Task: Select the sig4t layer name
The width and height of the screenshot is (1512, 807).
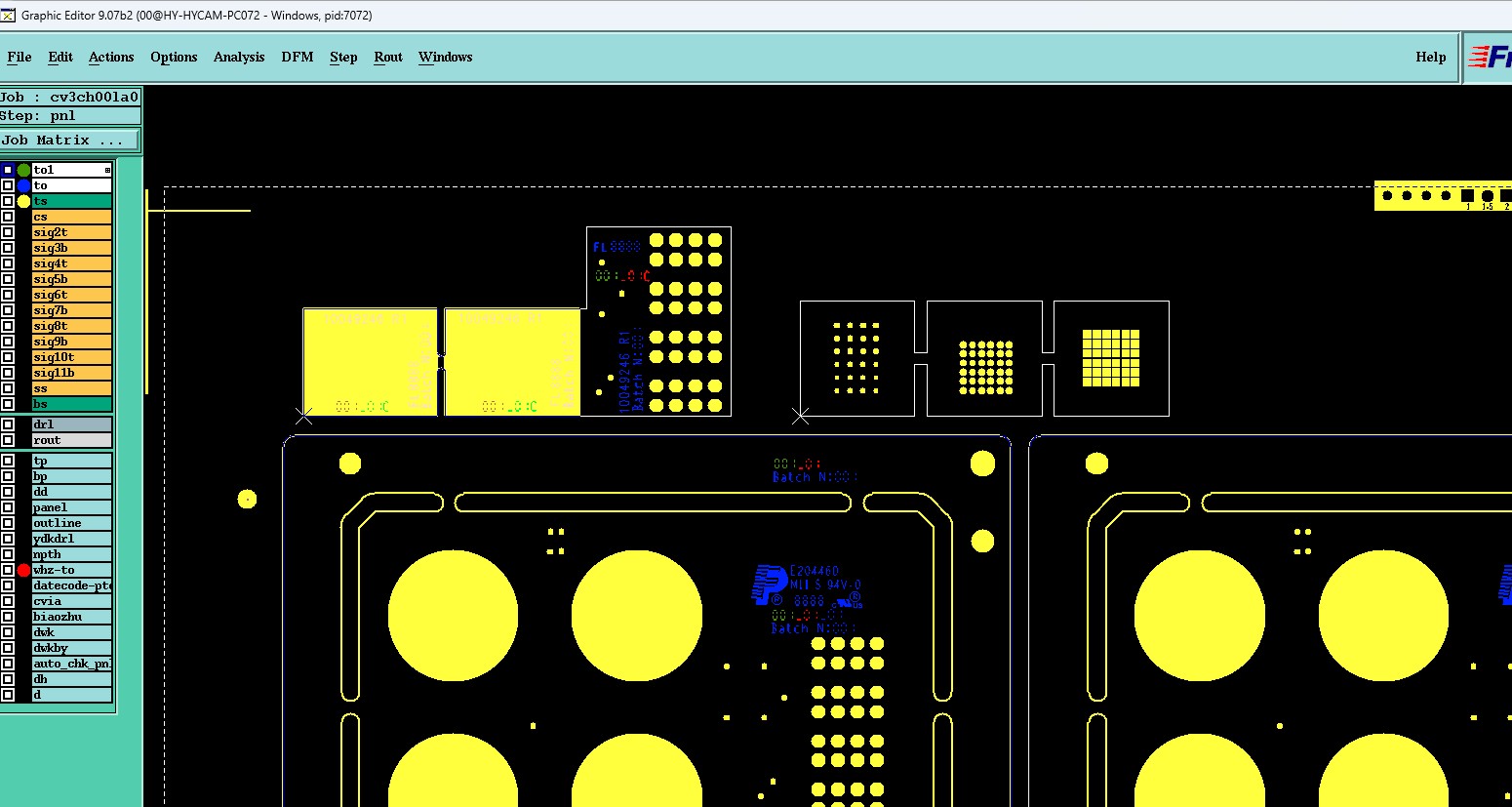Action: (x=72, y=263)
